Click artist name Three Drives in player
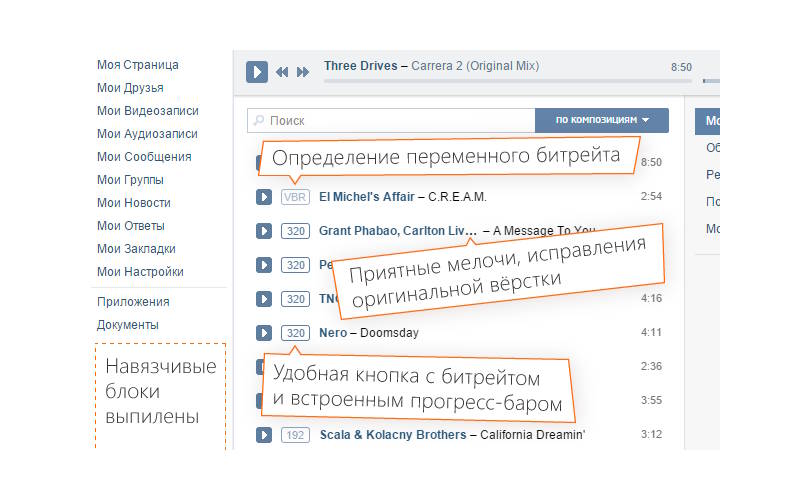Viewport: 800px width, 500px height. pyautogui.click(x=361, y=66)
